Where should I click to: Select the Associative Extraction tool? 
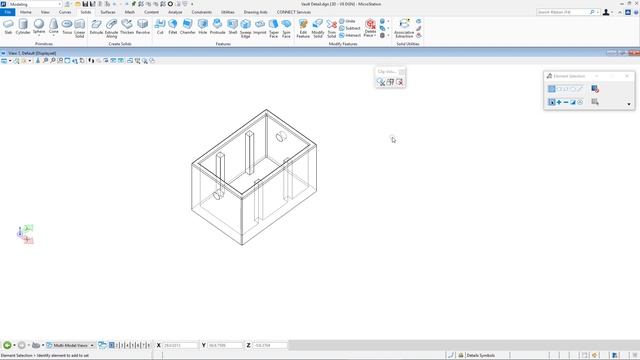(404, 29)
